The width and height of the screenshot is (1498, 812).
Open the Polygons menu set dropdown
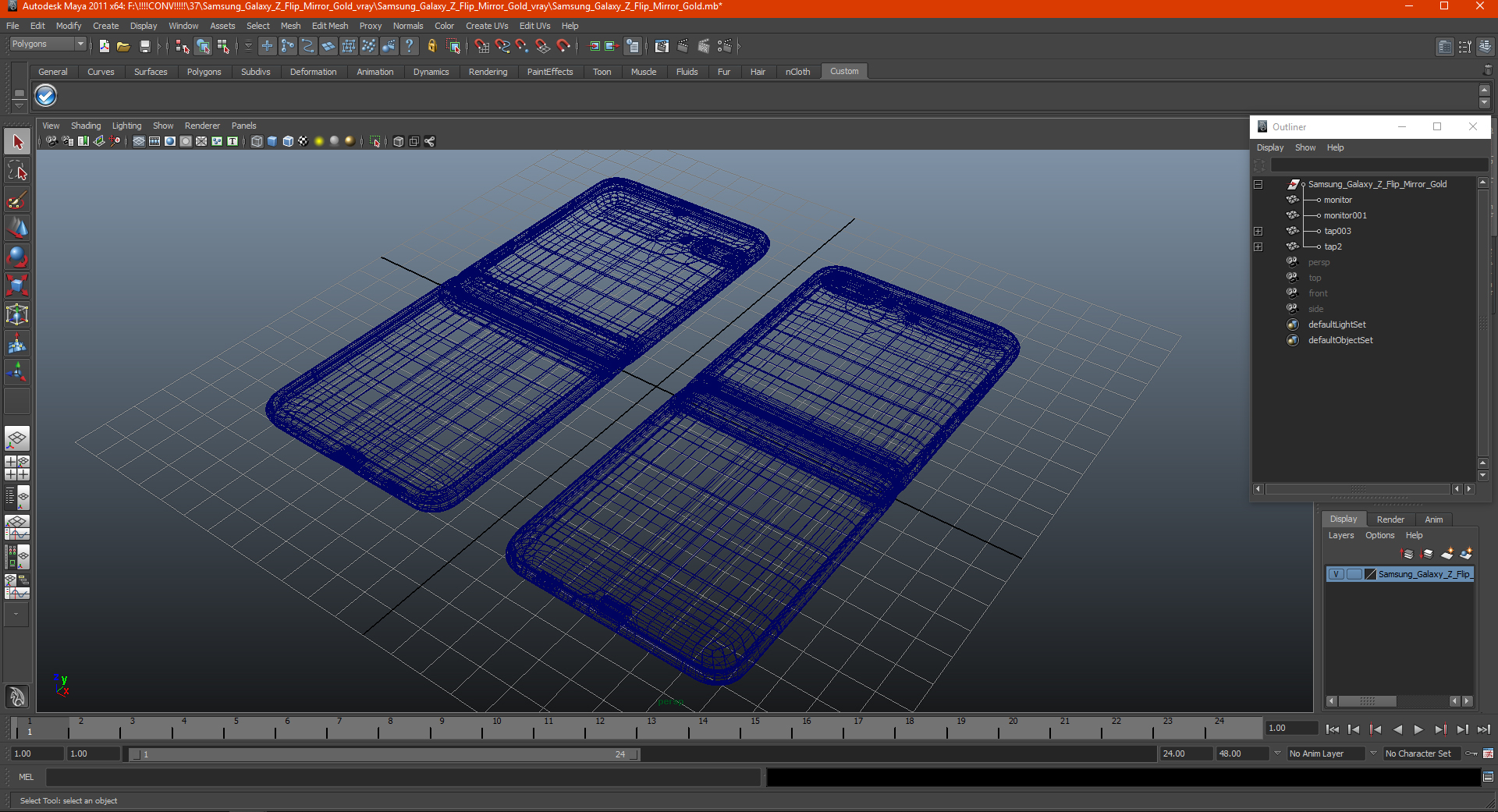(x=47, y=44)
